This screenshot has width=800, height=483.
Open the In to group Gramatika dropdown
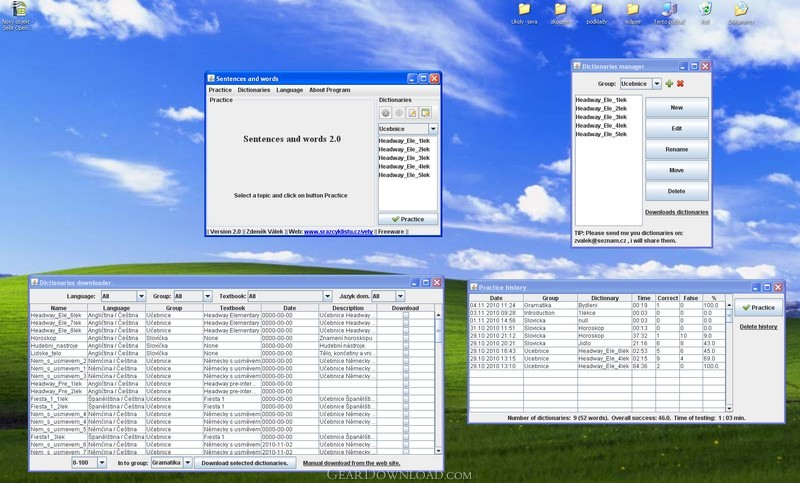click(187, 463)
